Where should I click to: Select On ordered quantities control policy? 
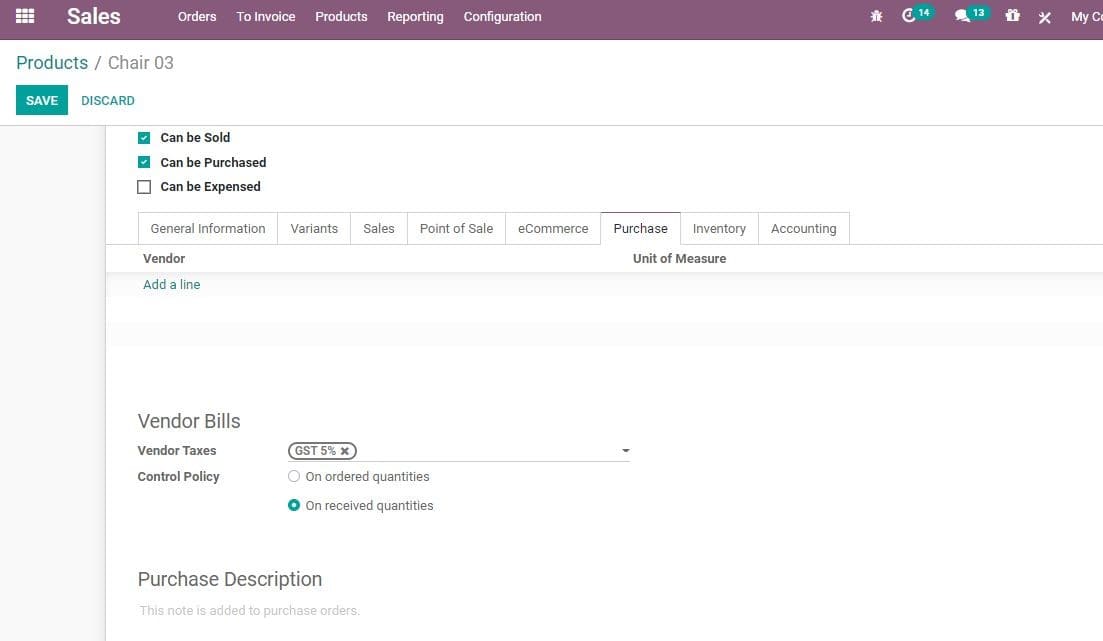[x=294, y=476]
